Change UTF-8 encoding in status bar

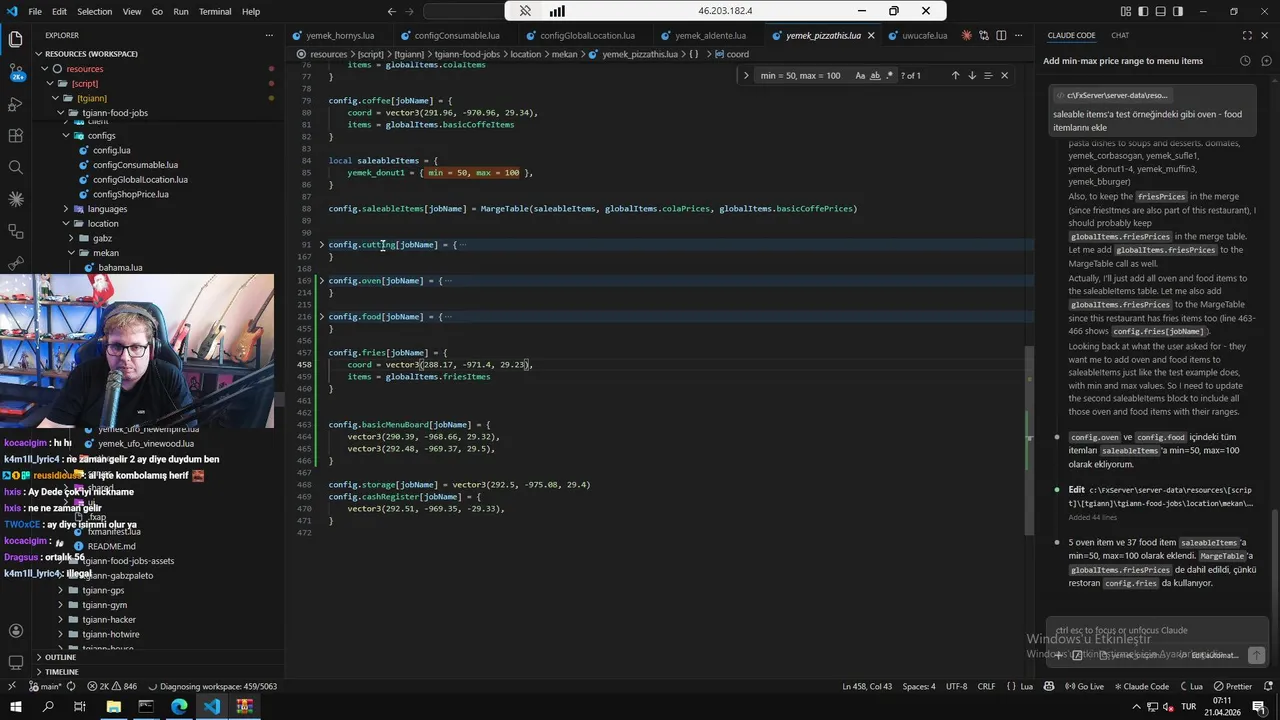(956, 686)
